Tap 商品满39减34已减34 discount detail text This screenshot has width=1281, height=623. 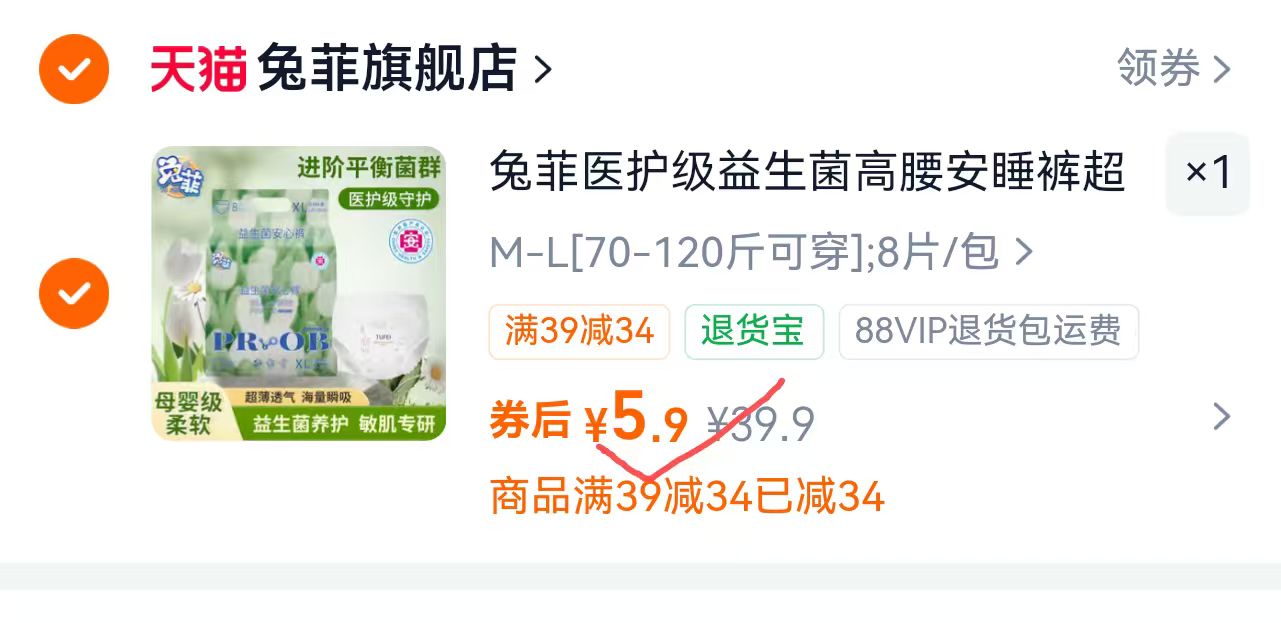687,496
